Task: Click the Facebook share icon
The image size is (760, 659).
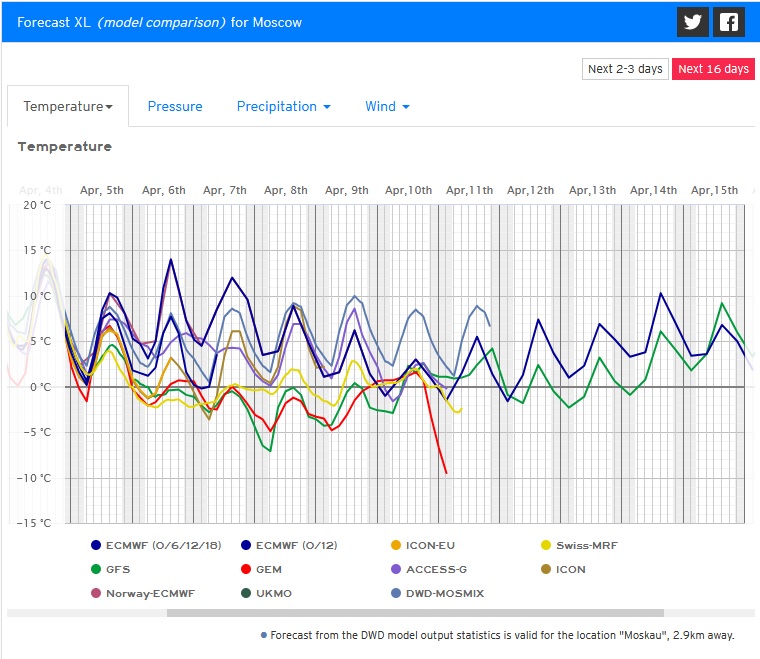Action: point(729,22)
